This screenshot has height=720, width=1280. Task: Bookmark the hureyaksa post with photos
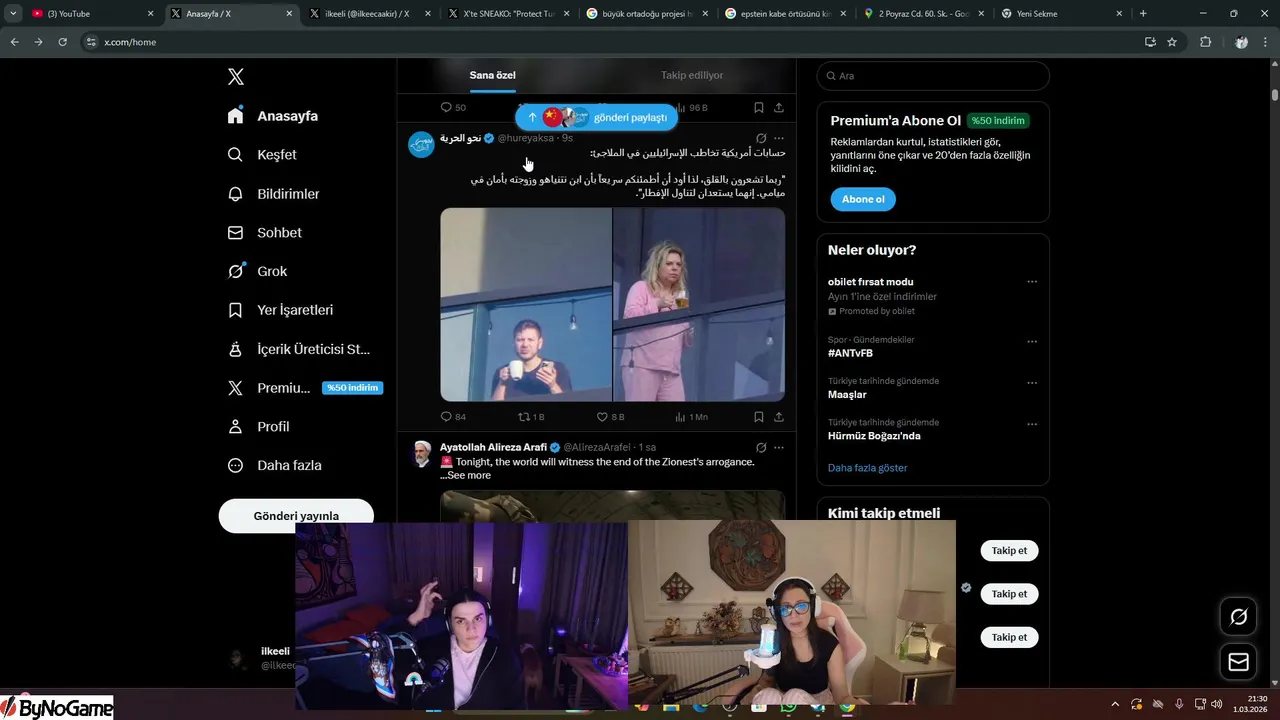[758, 417]
